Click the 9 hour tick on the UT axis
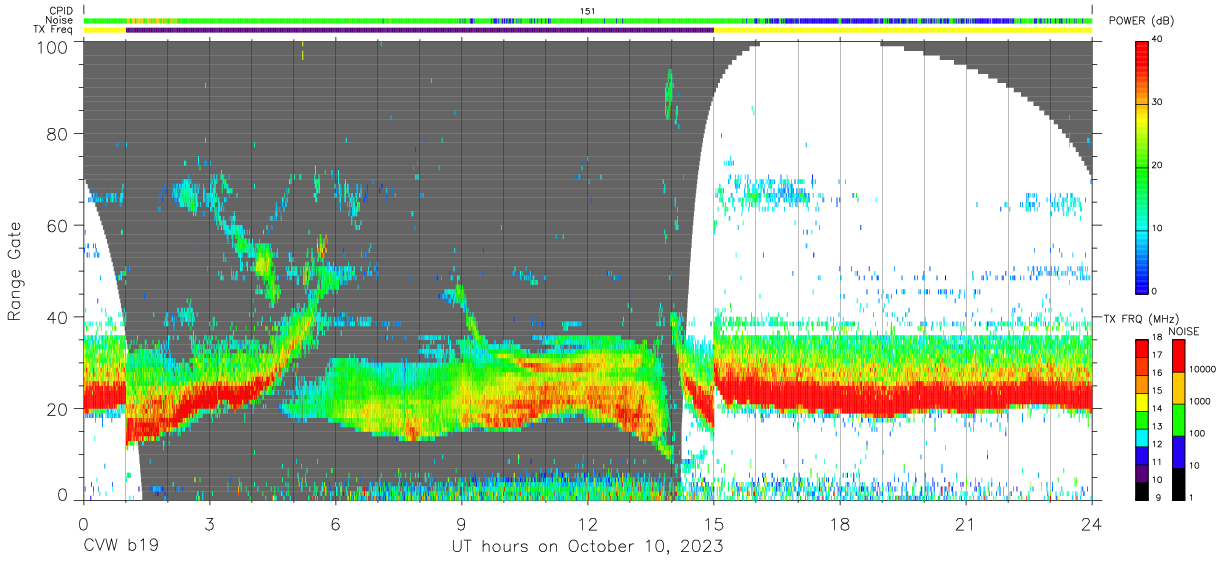Image resolution: width=1228 pixels, height=567 pixels. 461,524
